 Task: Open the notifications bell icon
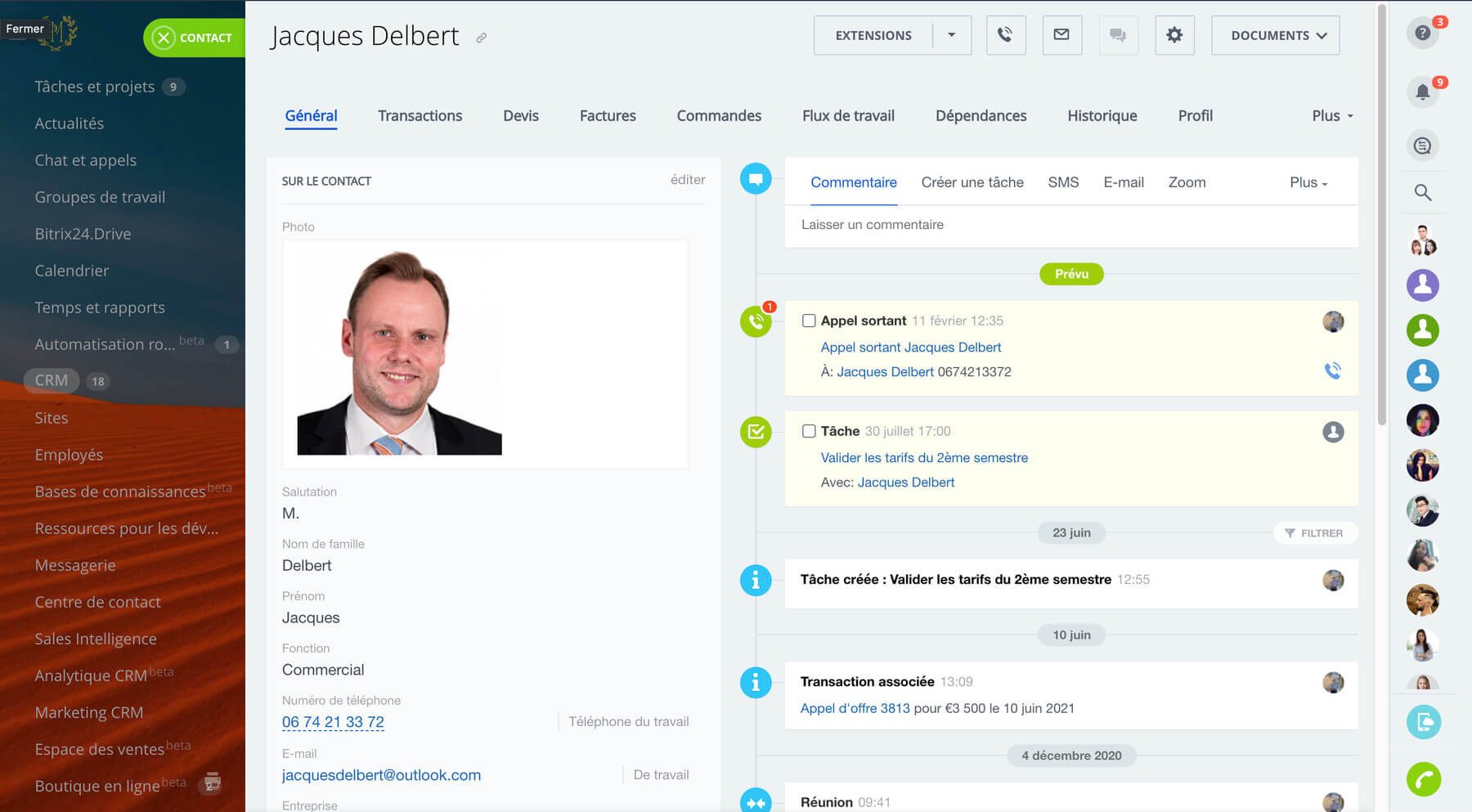click(x=1423, y=92)
